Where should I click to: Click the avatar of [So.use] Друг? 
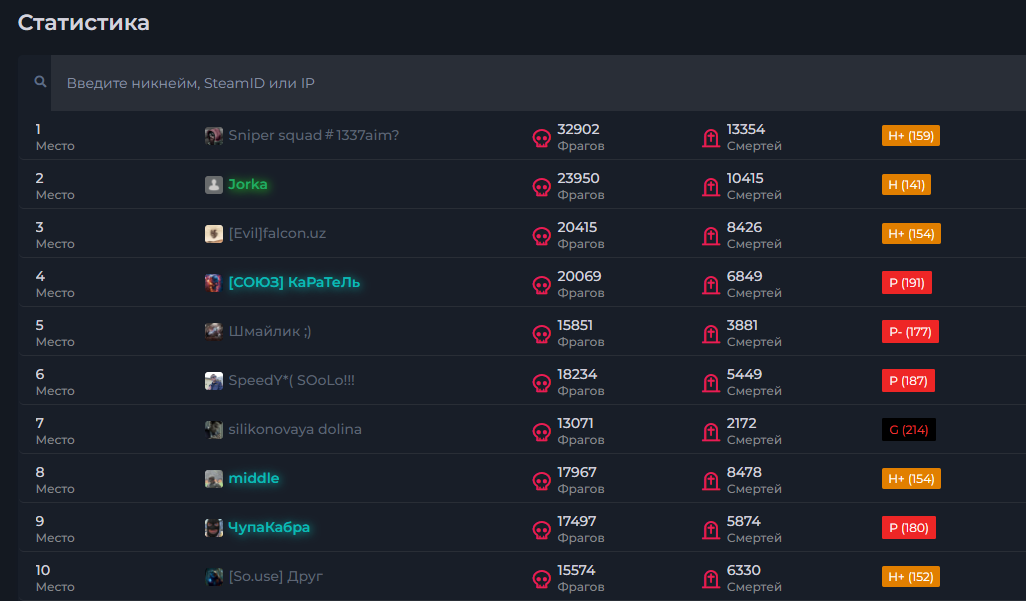pos(214,577)
